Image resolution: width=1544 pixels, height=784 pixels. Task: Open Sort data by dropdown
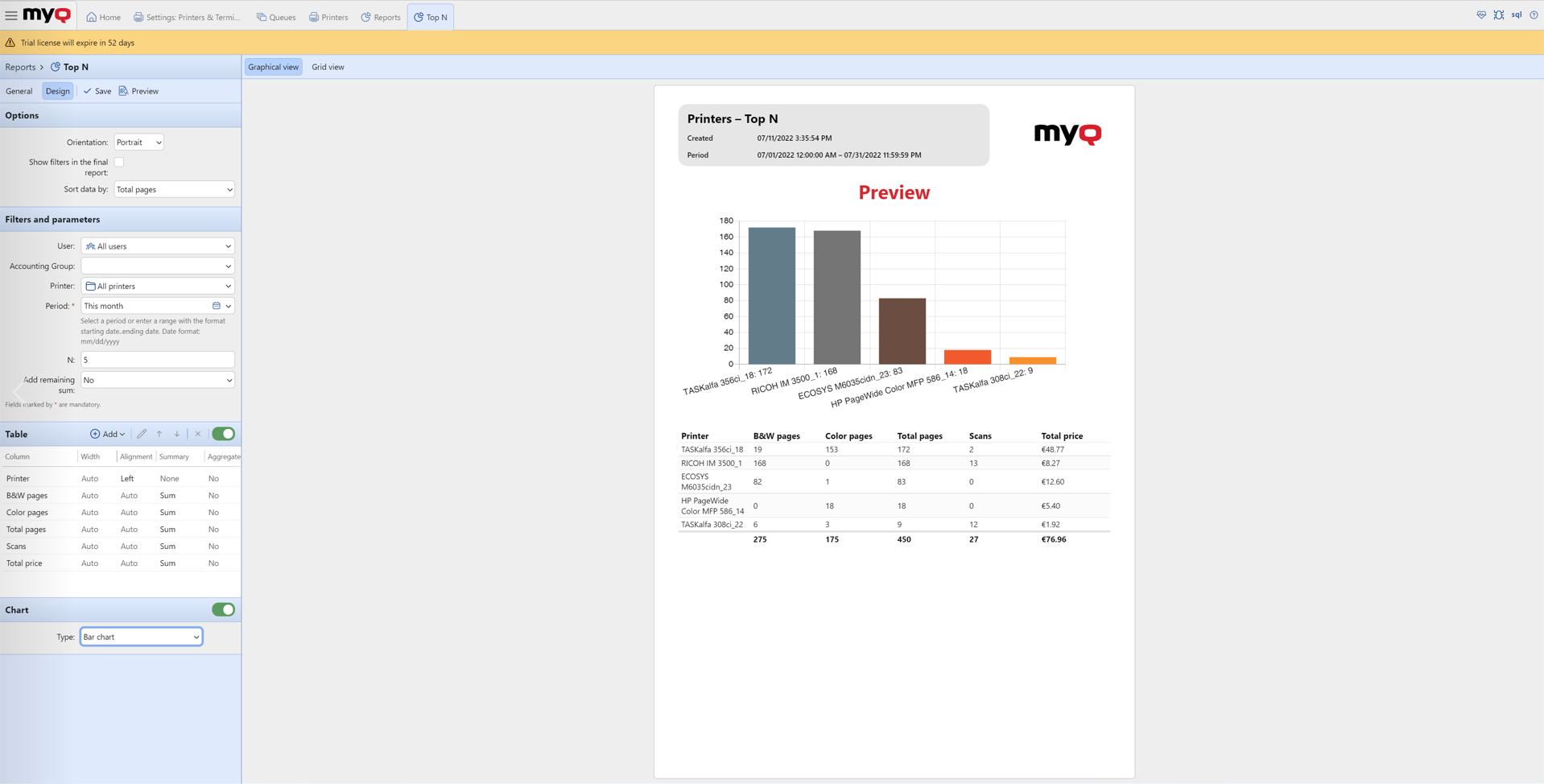point(175,190)
